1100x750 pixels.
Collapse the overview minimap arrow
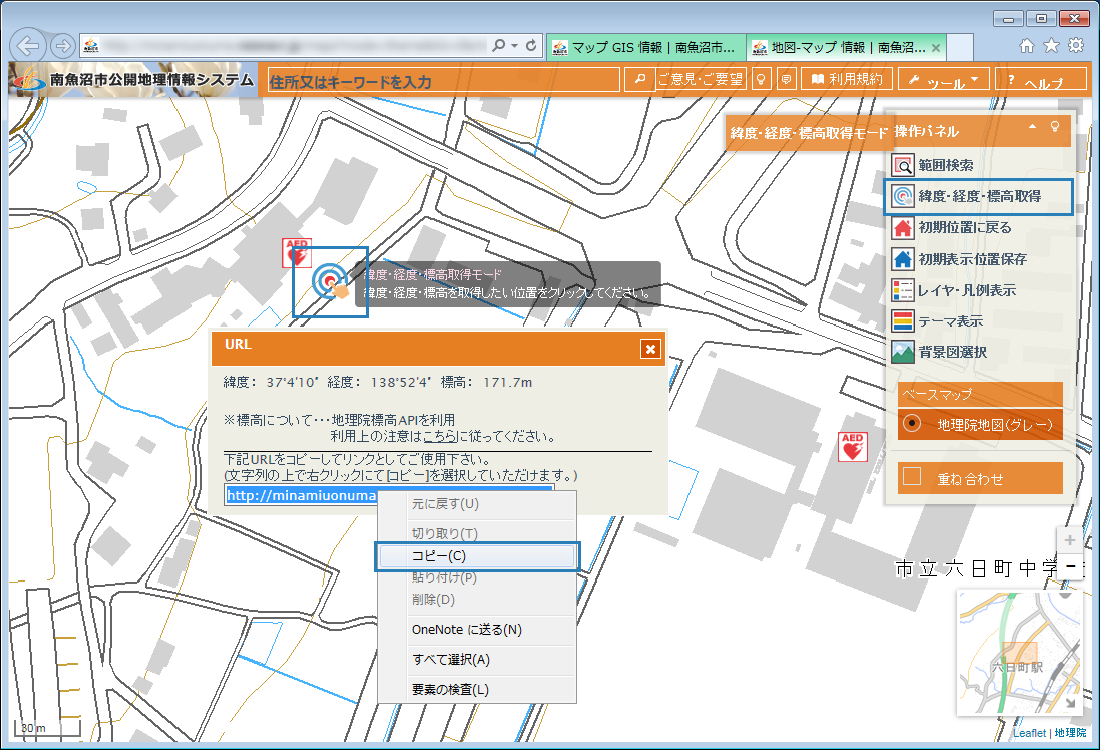click(x=1071, y=702)
